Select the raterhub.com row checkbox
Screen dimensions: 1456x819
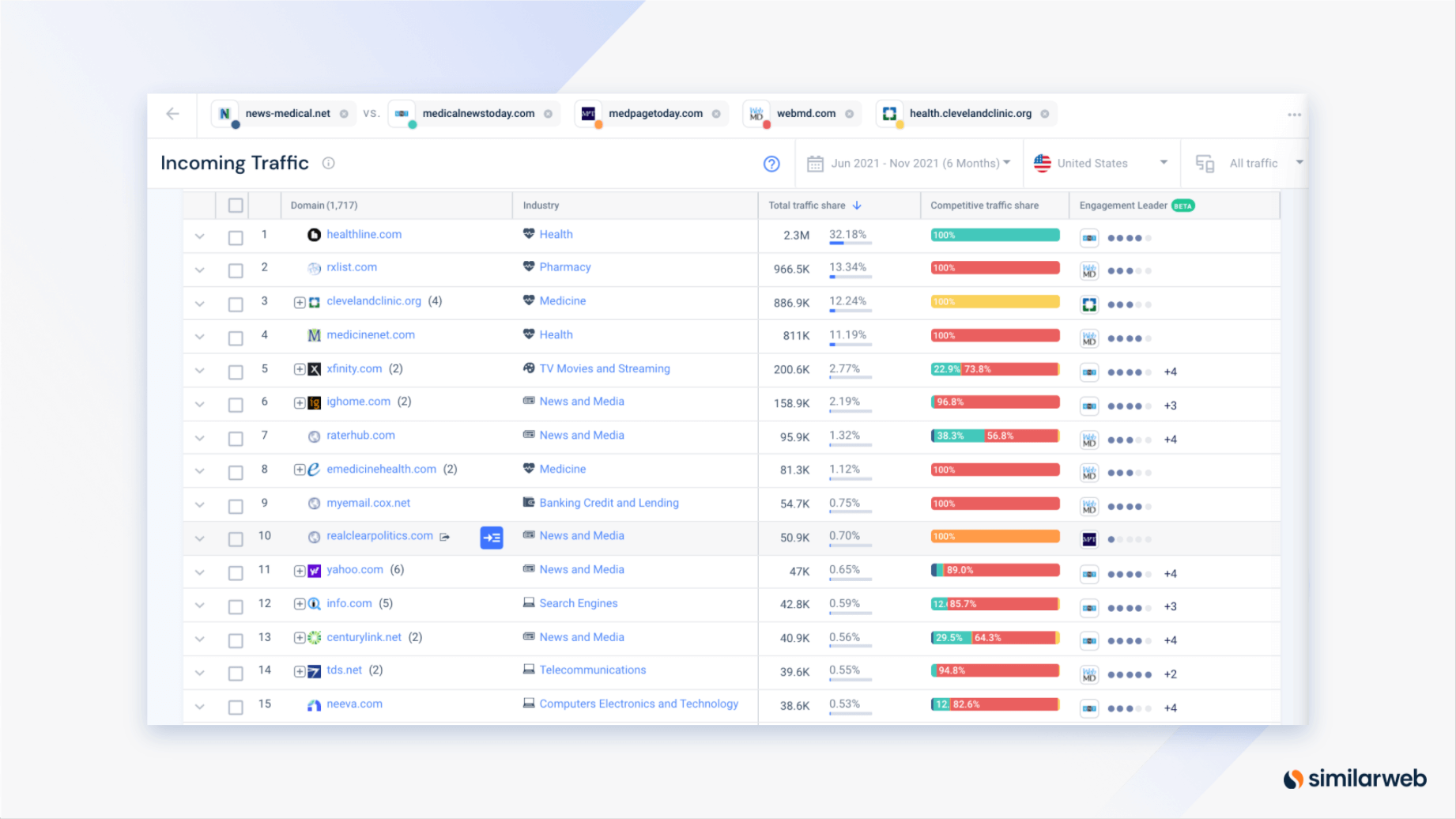tap(236, 438)
